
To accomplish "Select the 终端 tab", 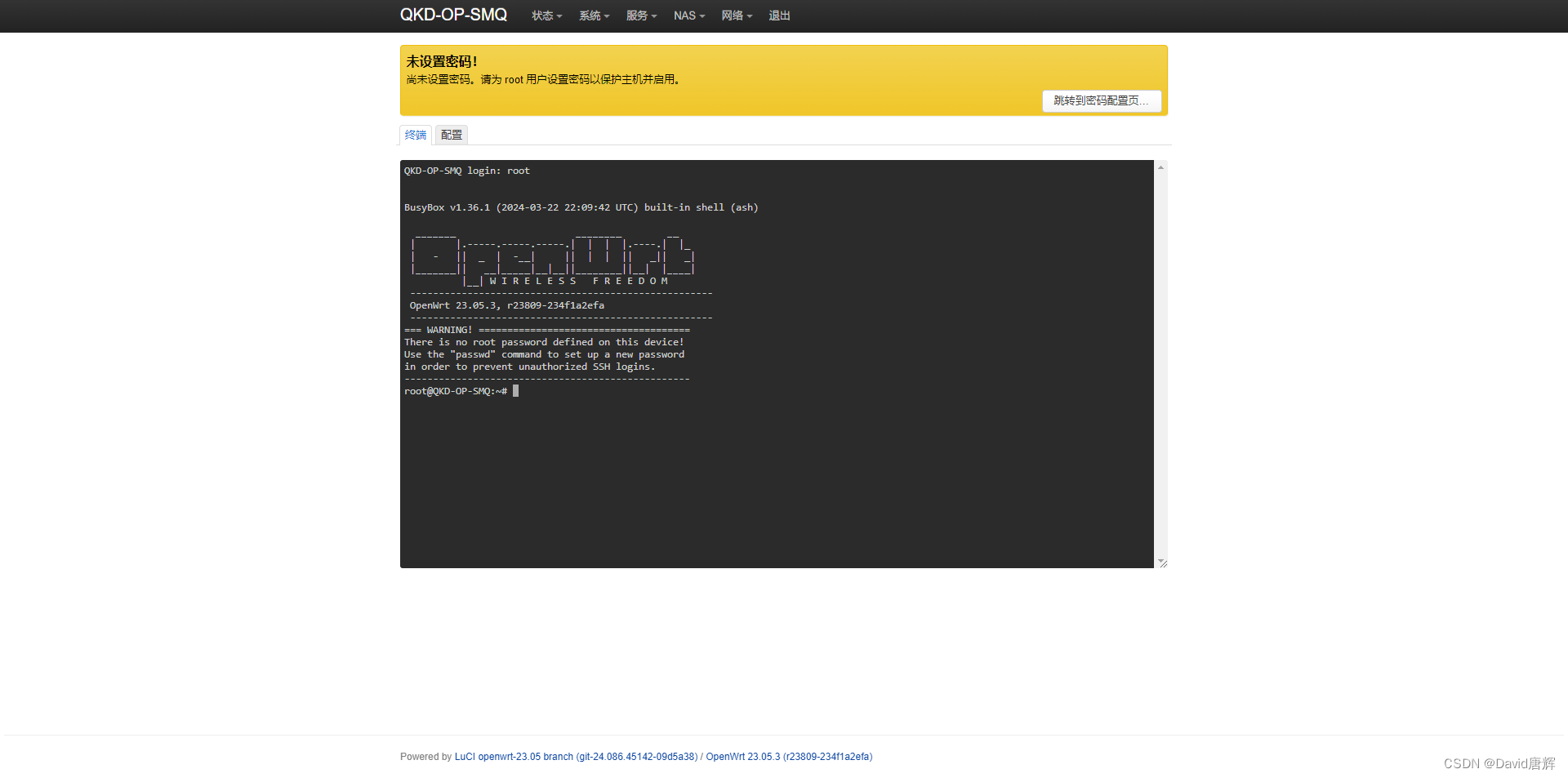I will (416, 134).
